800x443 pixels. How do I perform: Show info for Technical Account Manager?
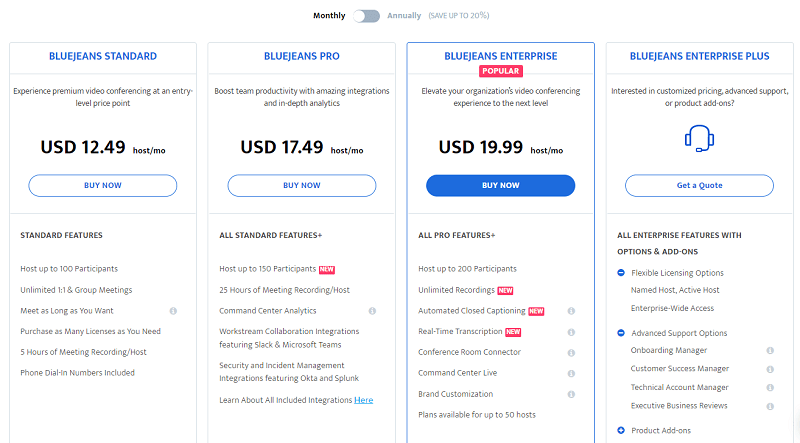tap(770, 388)
